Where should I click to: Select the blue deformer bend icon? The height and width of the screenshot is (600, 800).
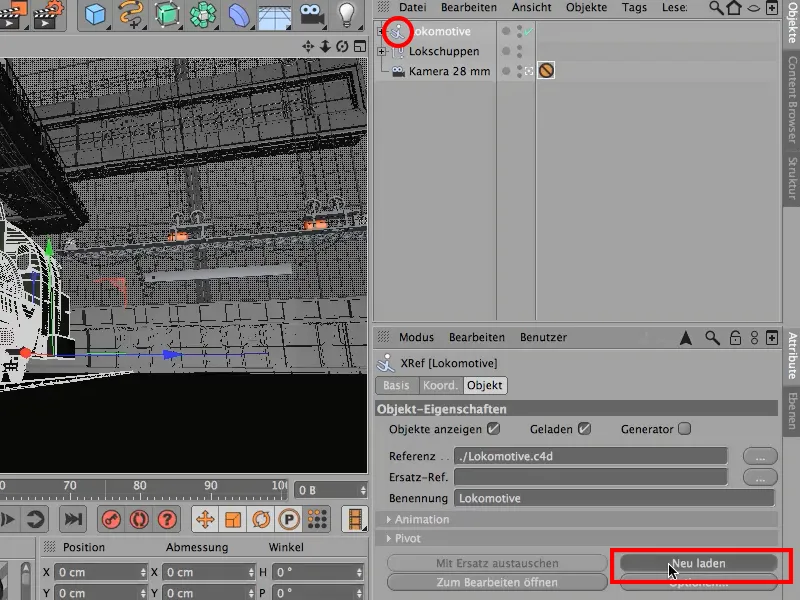(238, 14)
